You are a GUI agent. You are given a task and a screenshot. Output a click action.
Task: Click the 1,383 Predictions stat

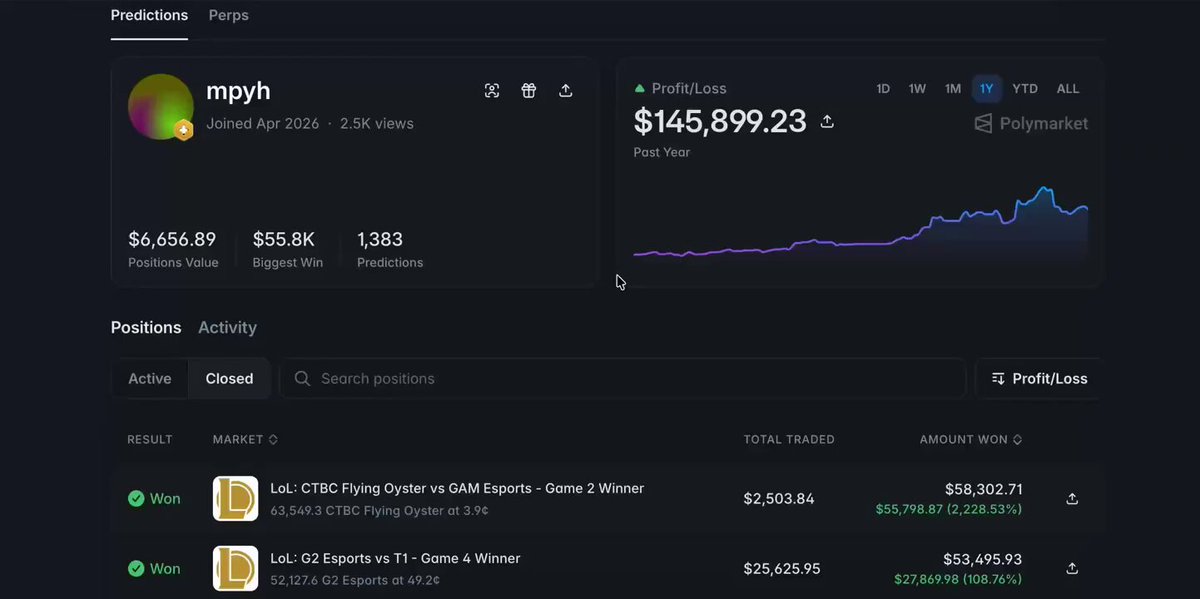(x=390, y=249)
